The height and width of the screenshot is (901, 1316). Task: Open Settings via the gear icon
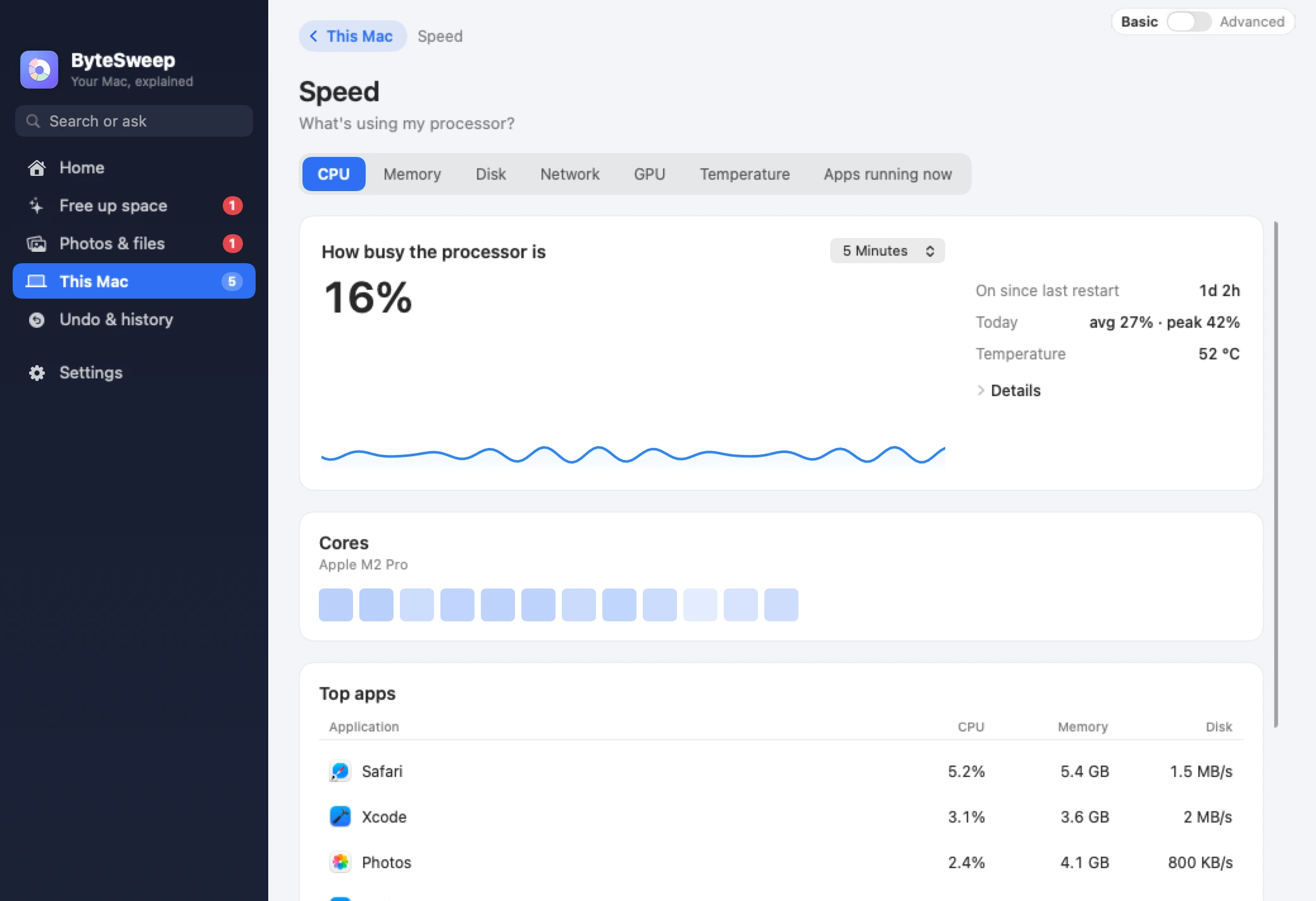37,373
